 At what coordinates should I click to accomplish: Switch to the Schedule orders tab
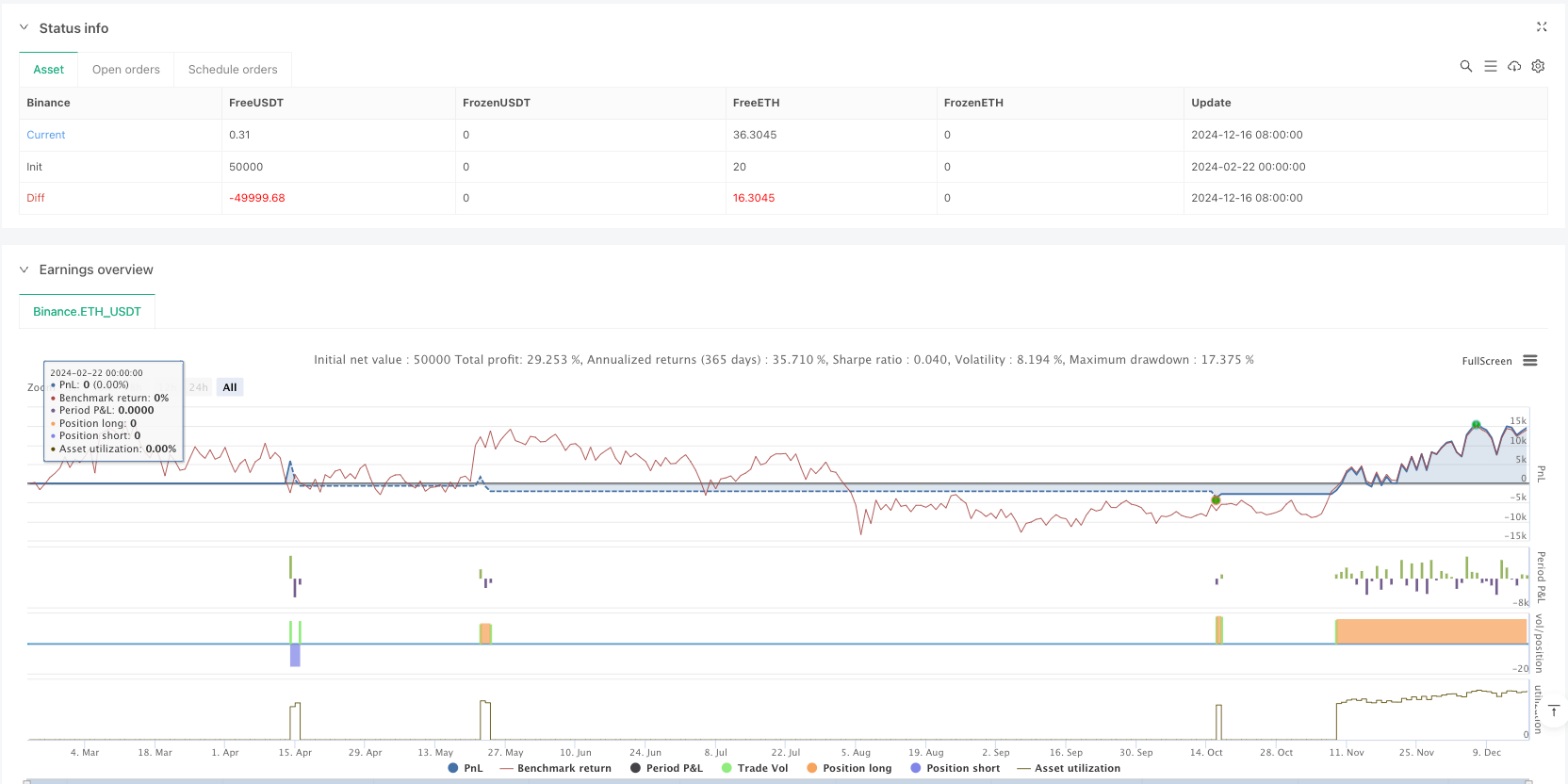pos(233,70)
